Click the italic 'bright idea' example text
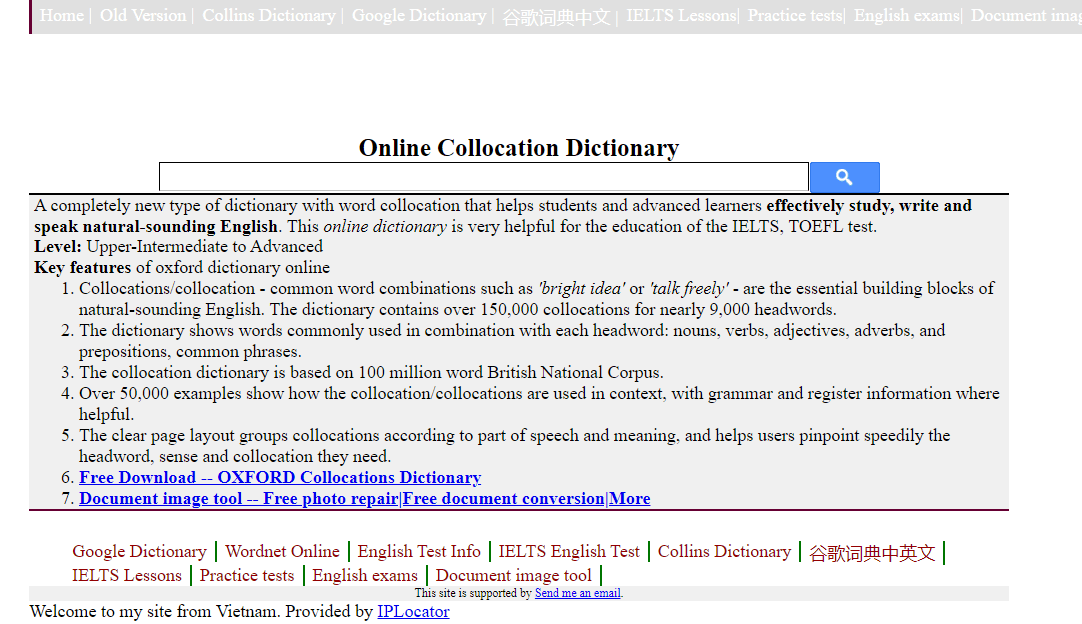Screen dimensions: 1082x624 (582, 289)
